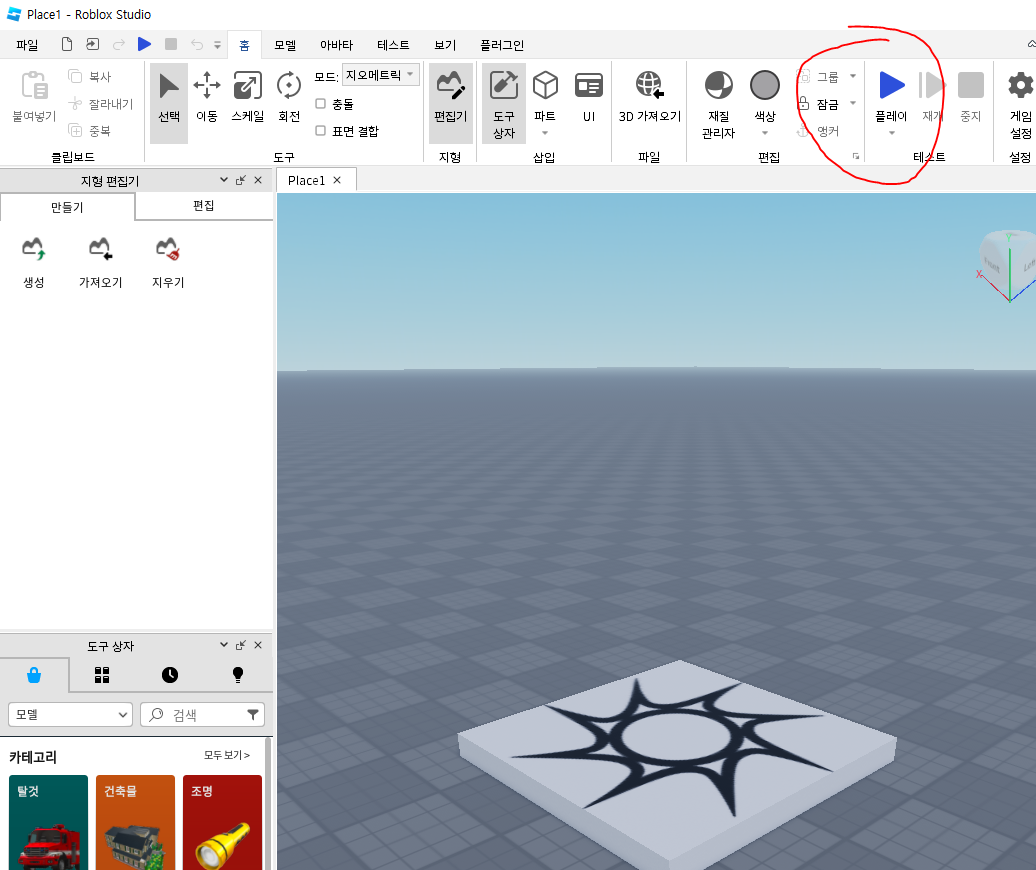The width and height of the screenshot is (1036, 870).
Task: Select the 만들기 (Create) terrain tab
Action: tap(67, 207)
